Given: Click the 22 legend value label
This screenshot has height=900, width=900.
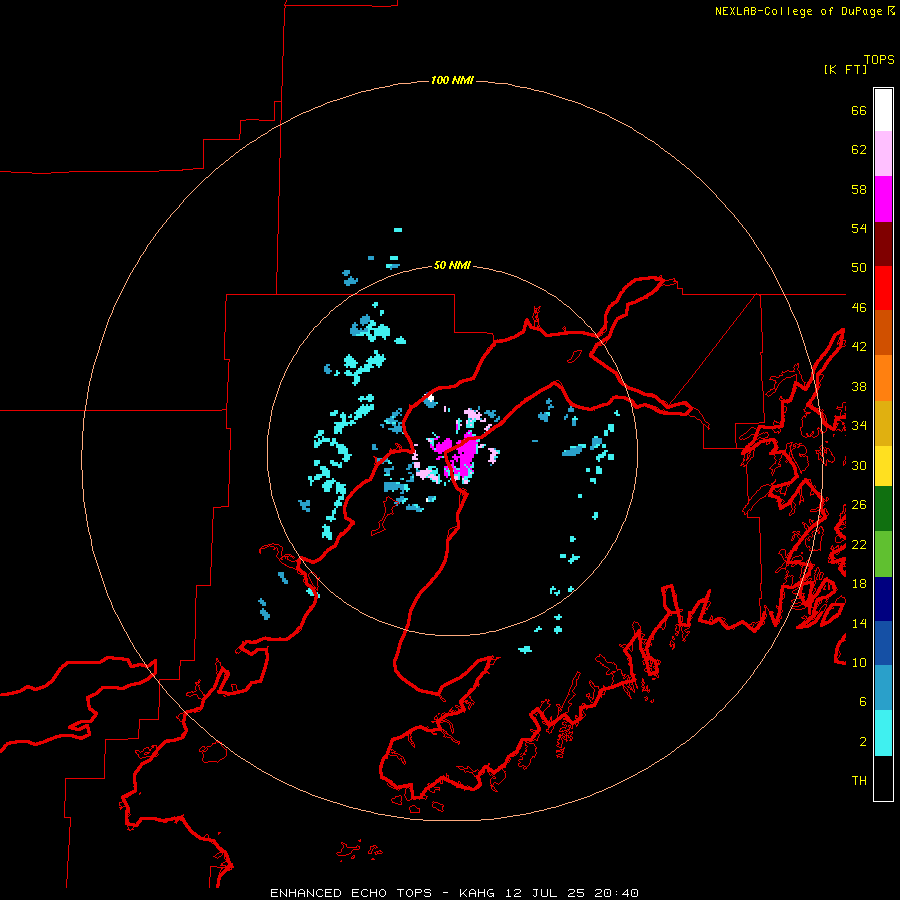Looking at the screenshot, I should click(859, 544).
